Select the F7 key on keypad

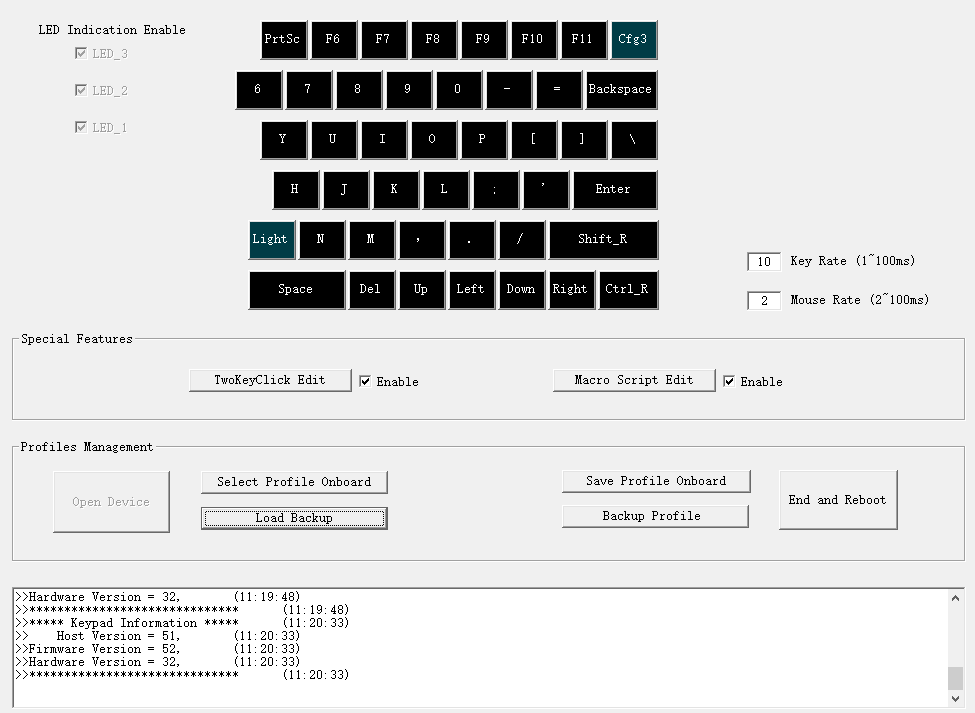coord(384,40)
